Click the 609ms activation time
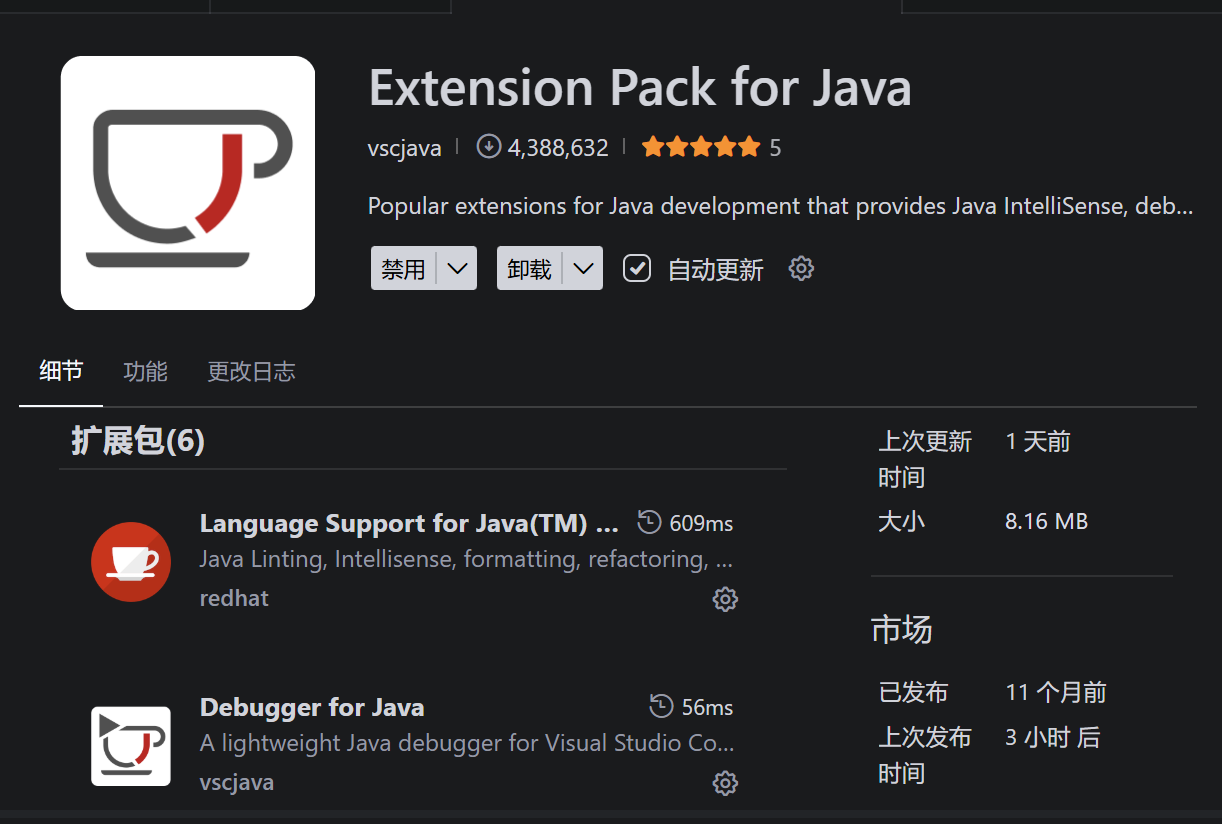This screenshot has height=824, width=1222. (701, 523)
